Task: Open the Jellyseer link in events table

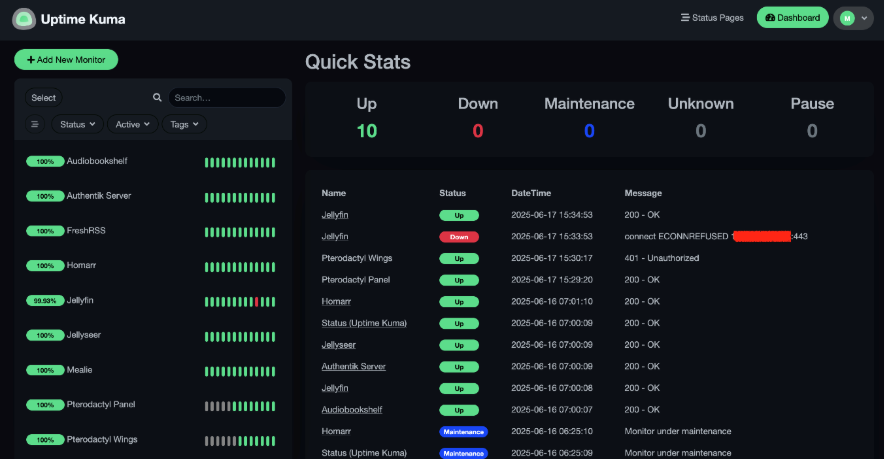Action: click(x=338, y=344)
